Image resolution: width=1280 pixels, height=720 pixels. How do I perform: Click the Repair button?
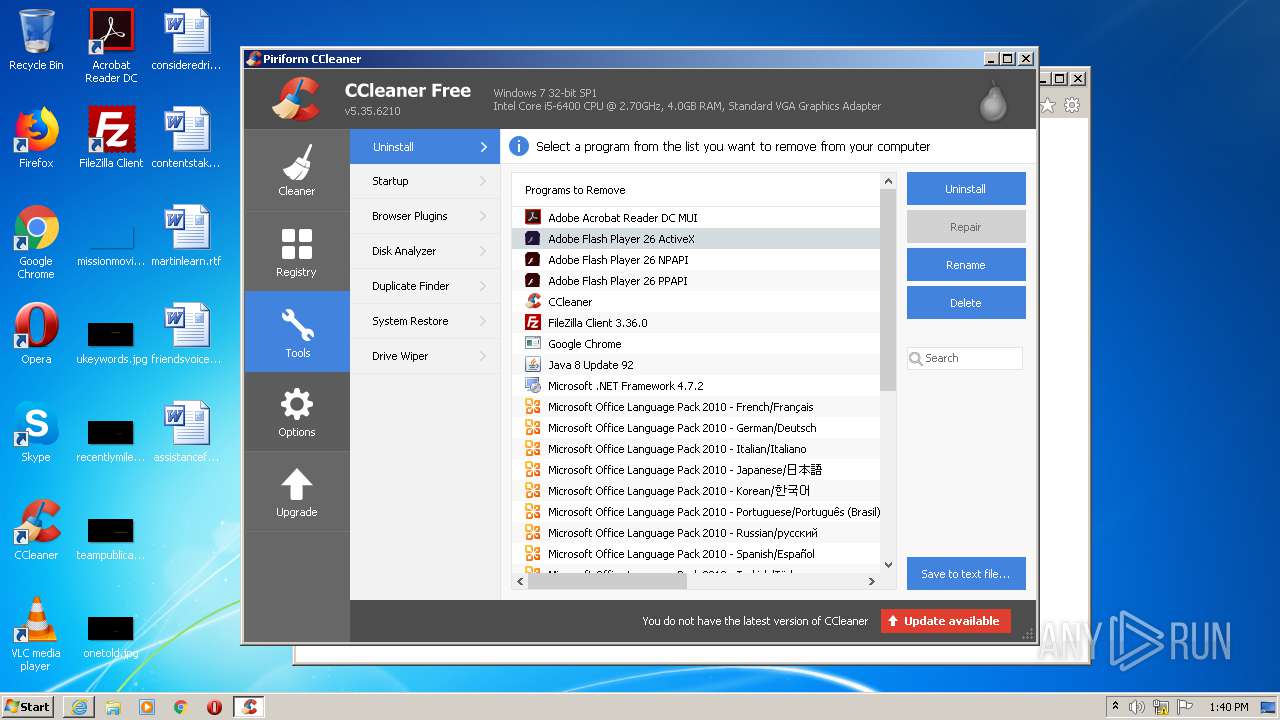(x=966, y=227)
